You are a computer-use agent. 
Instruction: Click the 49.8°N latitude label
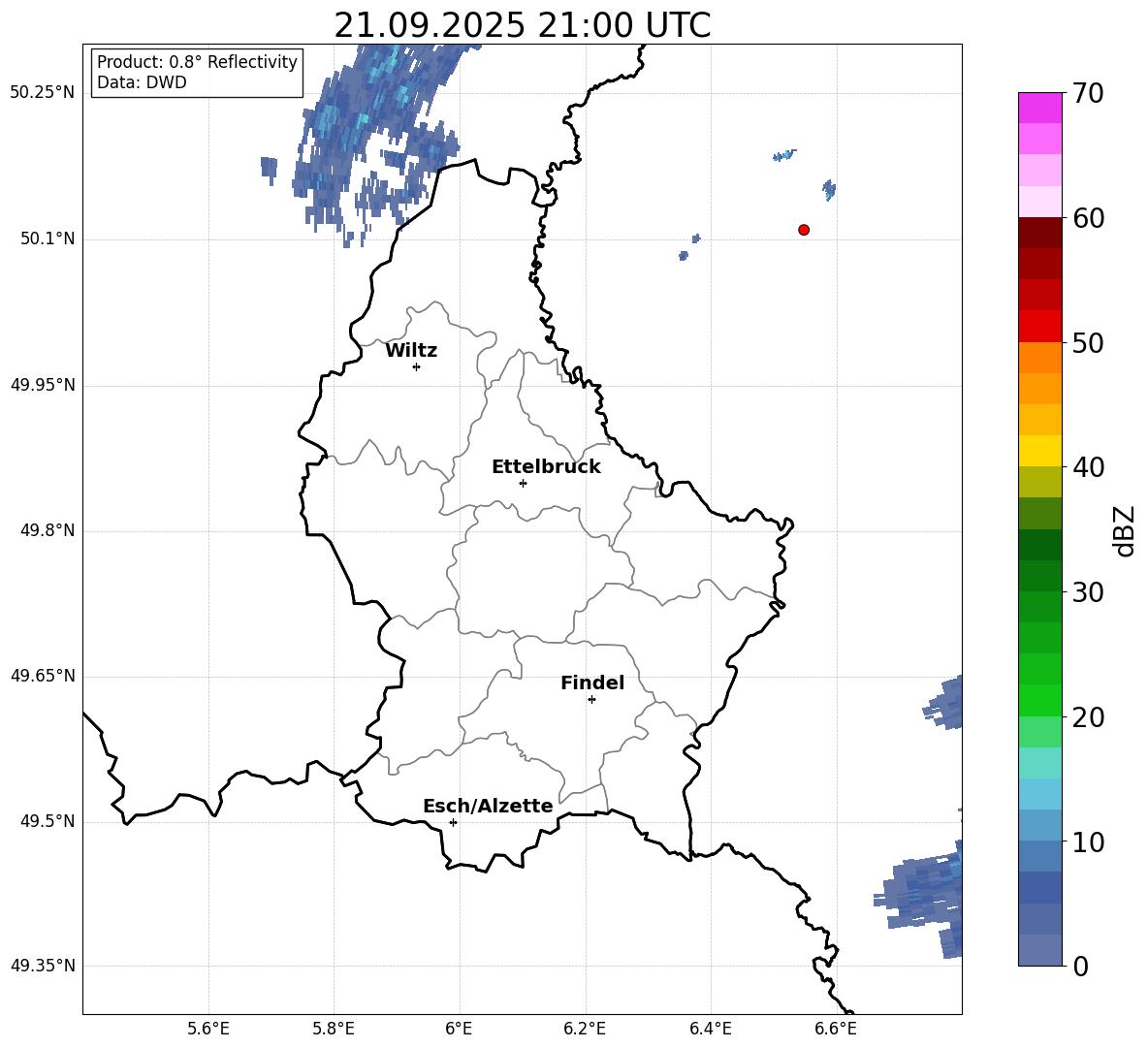click(48, 530)
